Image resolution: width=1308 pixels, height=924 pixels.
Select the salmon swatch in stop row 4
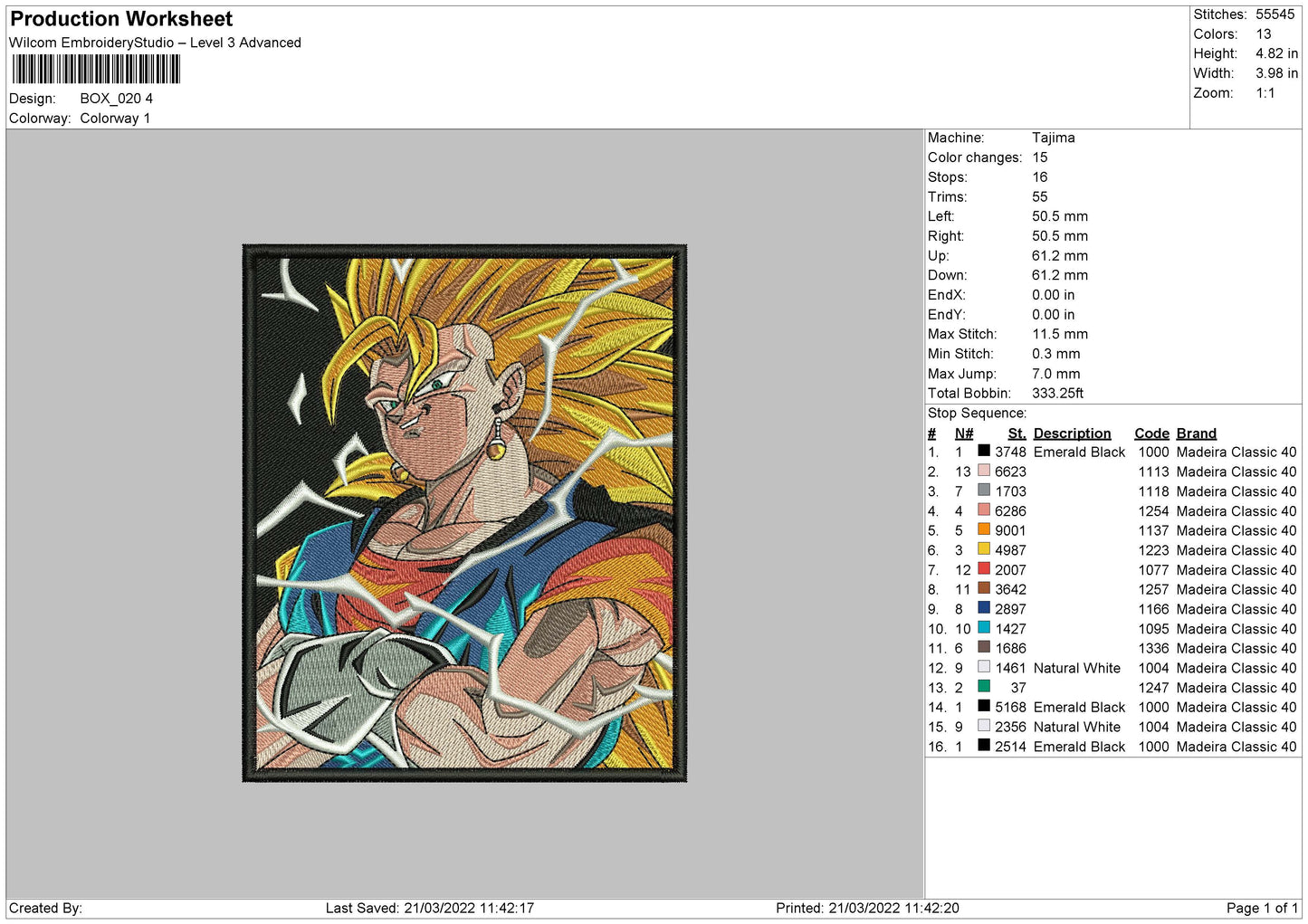[984, 510]
